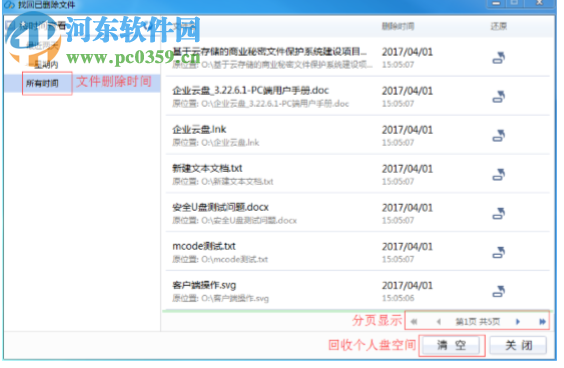The image size is (564, 368).
Task: Click path O:\企业云盘_3.22.6.1-PC端用户手册.doc
Action: point(275,104)
